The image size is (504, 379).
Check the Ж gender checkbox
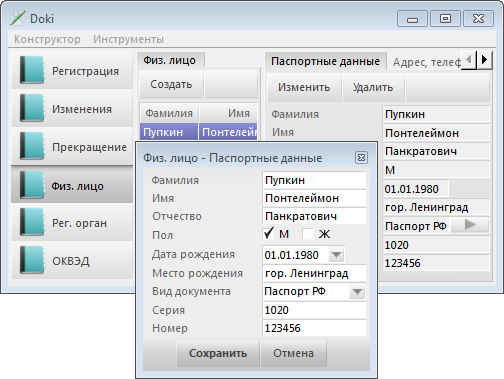308,234
